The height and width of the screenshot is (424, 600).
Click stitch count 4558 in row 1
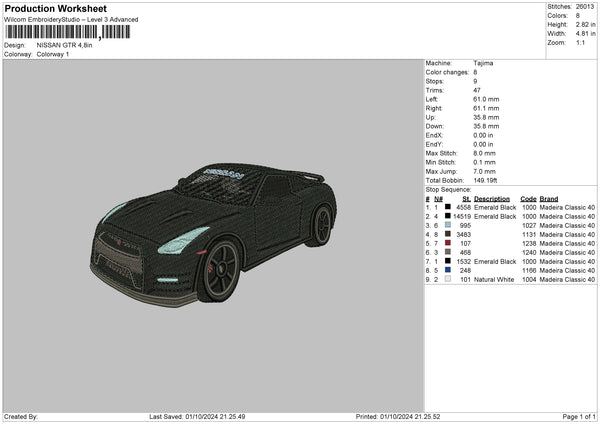(x=464, y=207)
